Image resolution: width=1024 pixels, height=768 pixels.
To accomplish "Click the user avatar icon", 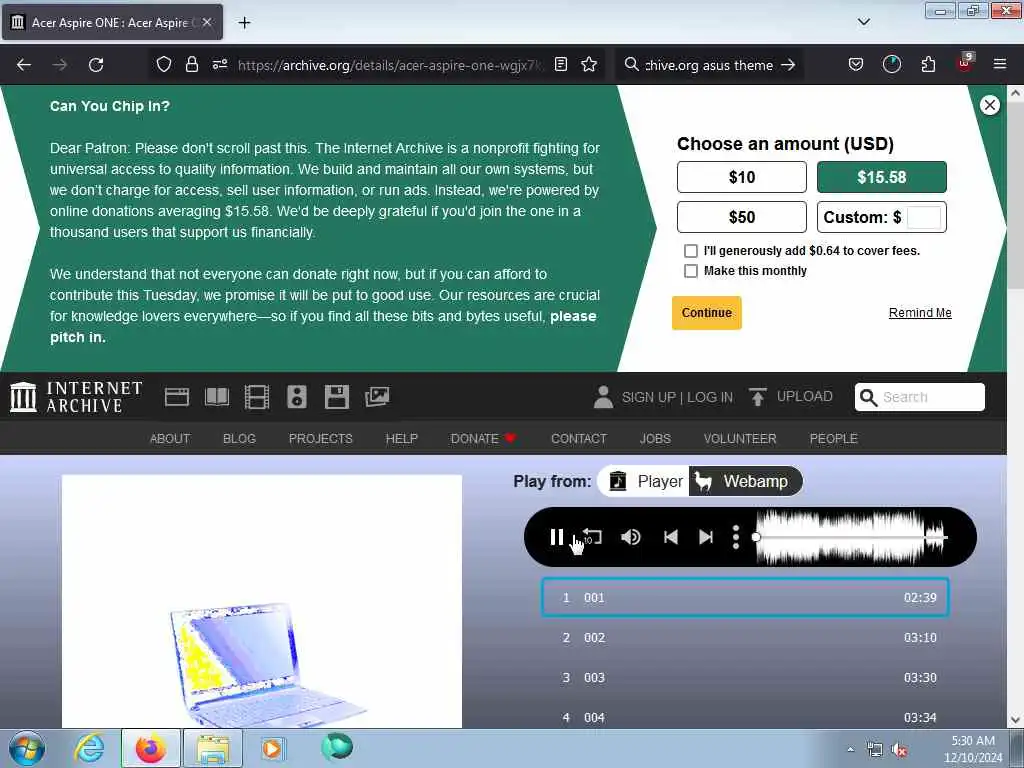I will (603, 397).
